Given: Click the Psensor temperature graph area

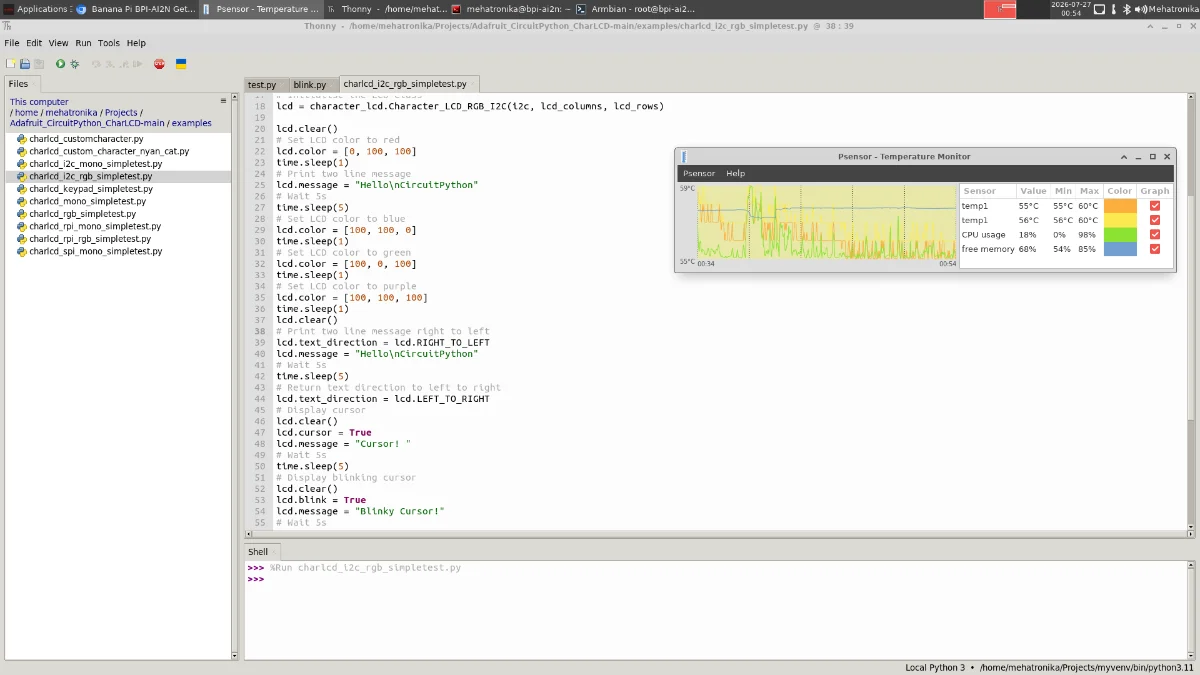Looking at the screenshot, I should [x=826, y=222].
